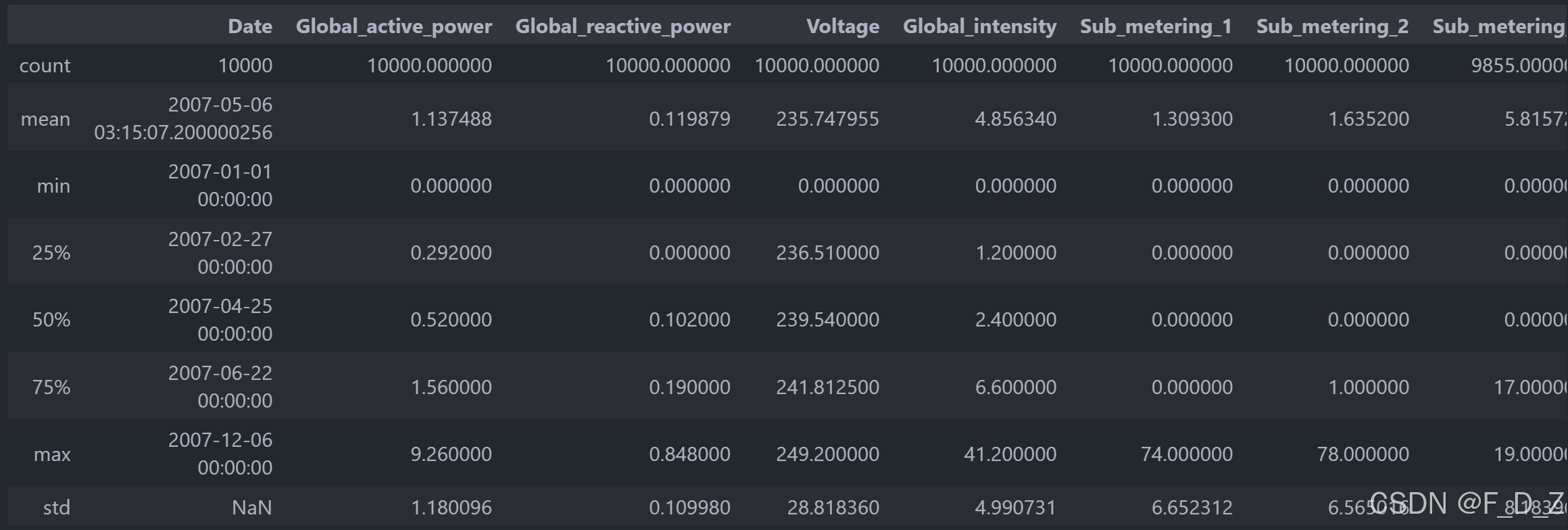Click the mean row label
The image size is (1568, 530).
(x=45, y=119)
